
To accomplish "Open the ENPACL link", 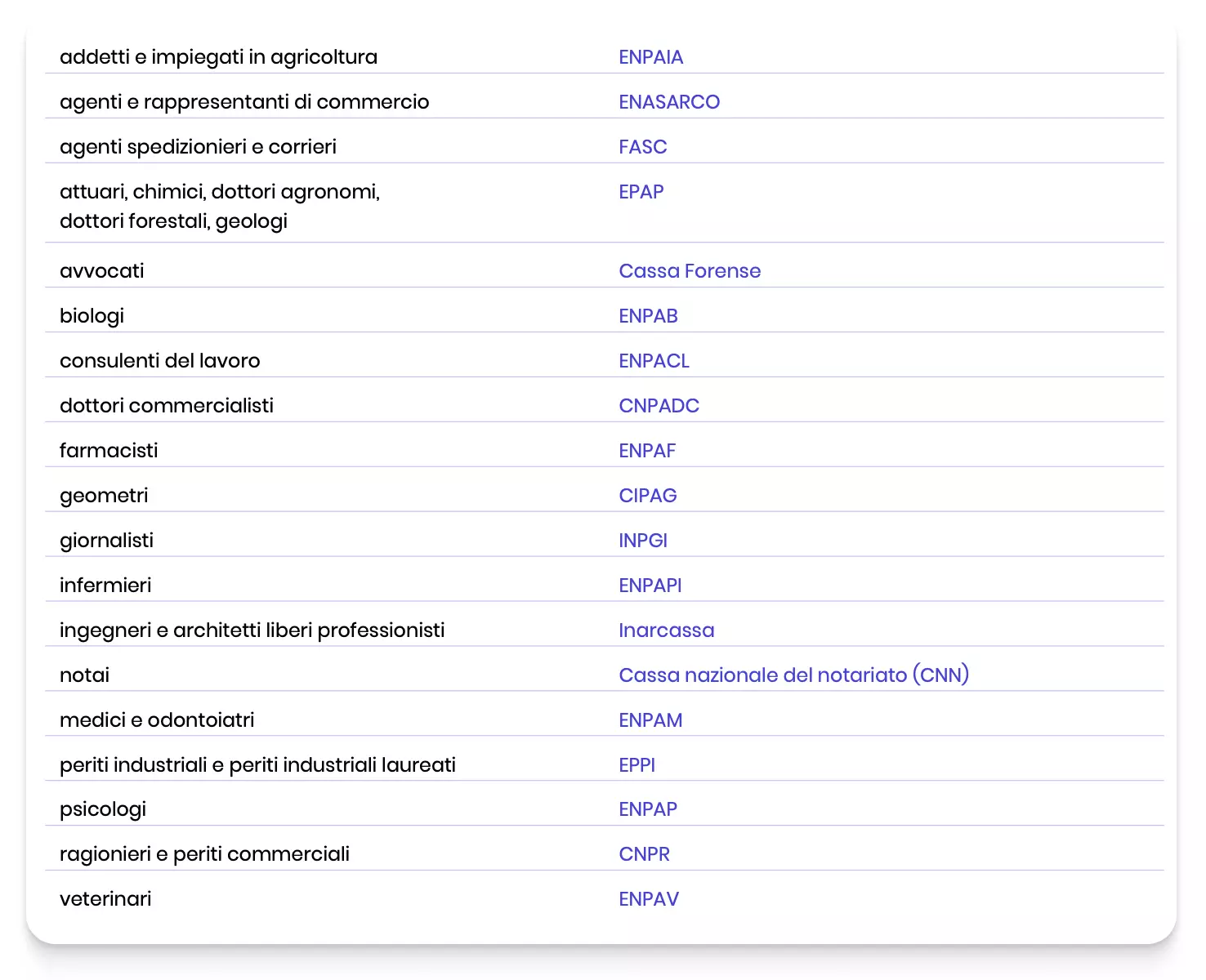I will pos(654,361).
